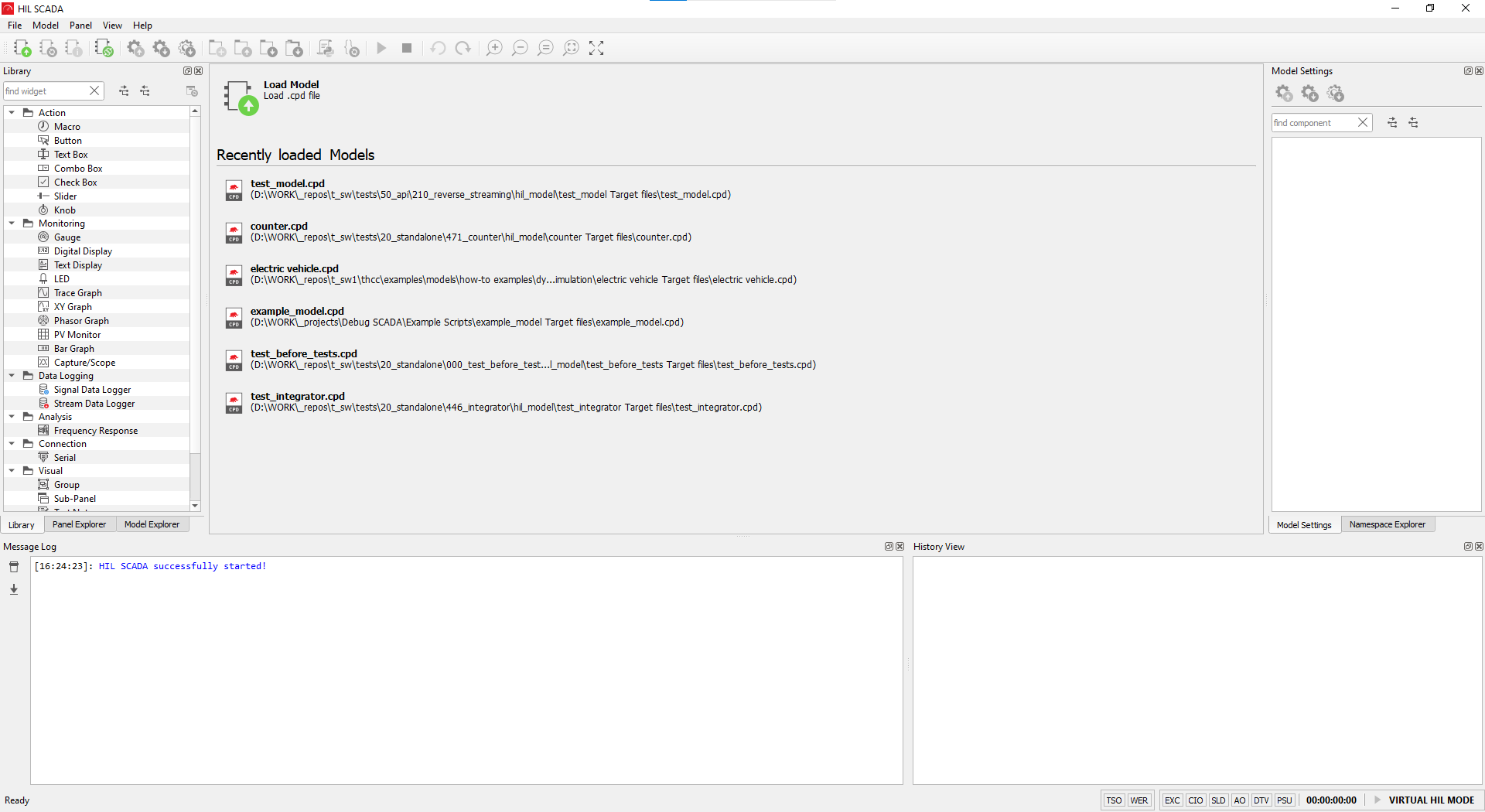Click the clear Message Log icon

14,567
